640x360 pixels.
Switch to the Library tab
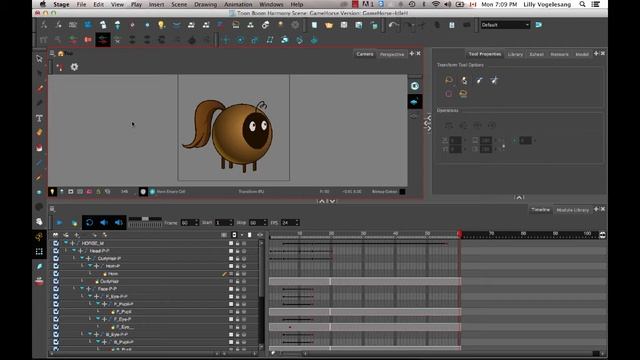[x=515, y=54]
